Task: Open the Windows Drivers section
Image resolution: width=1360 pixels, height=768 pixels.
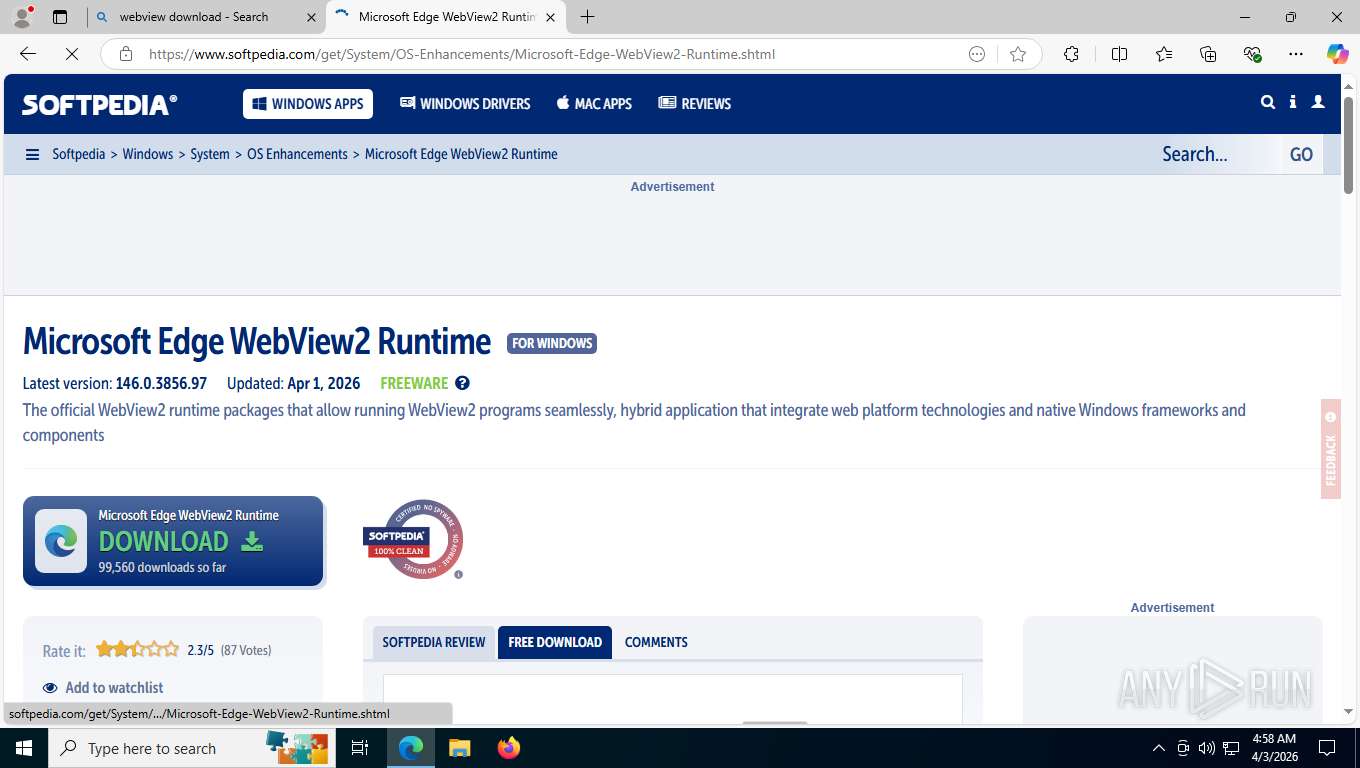Action: [x=465, y=104]
